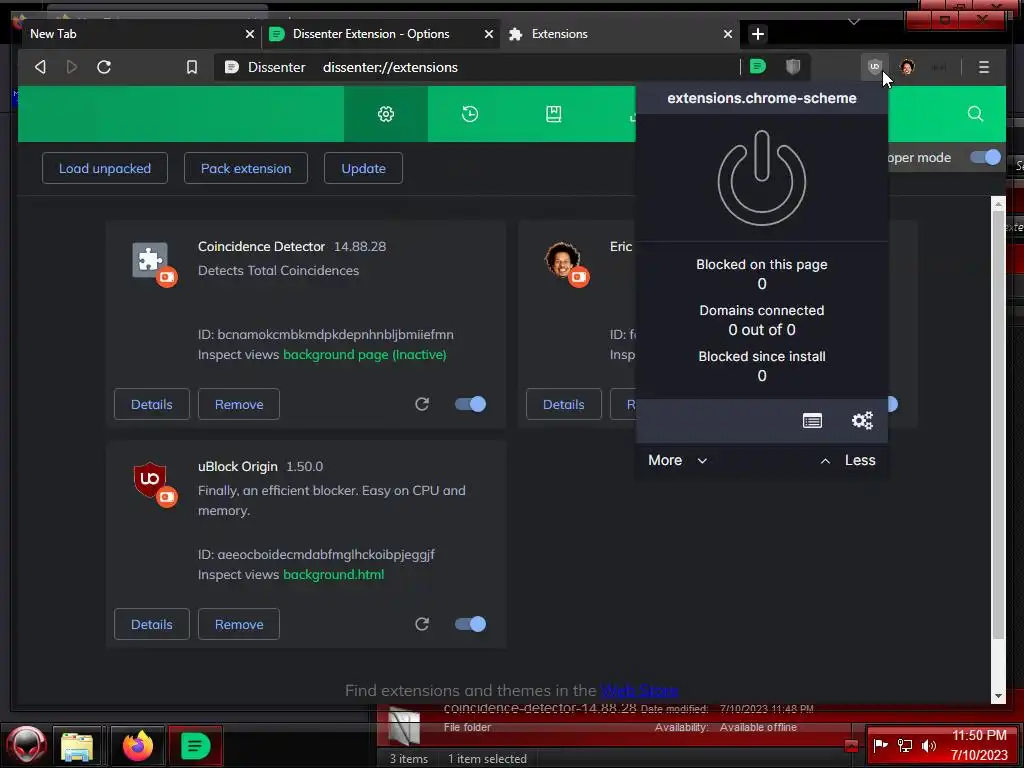The width and height of the screenshot is (1024, 768).
Task: Go forward to next page
Action: tap(72, 67)
